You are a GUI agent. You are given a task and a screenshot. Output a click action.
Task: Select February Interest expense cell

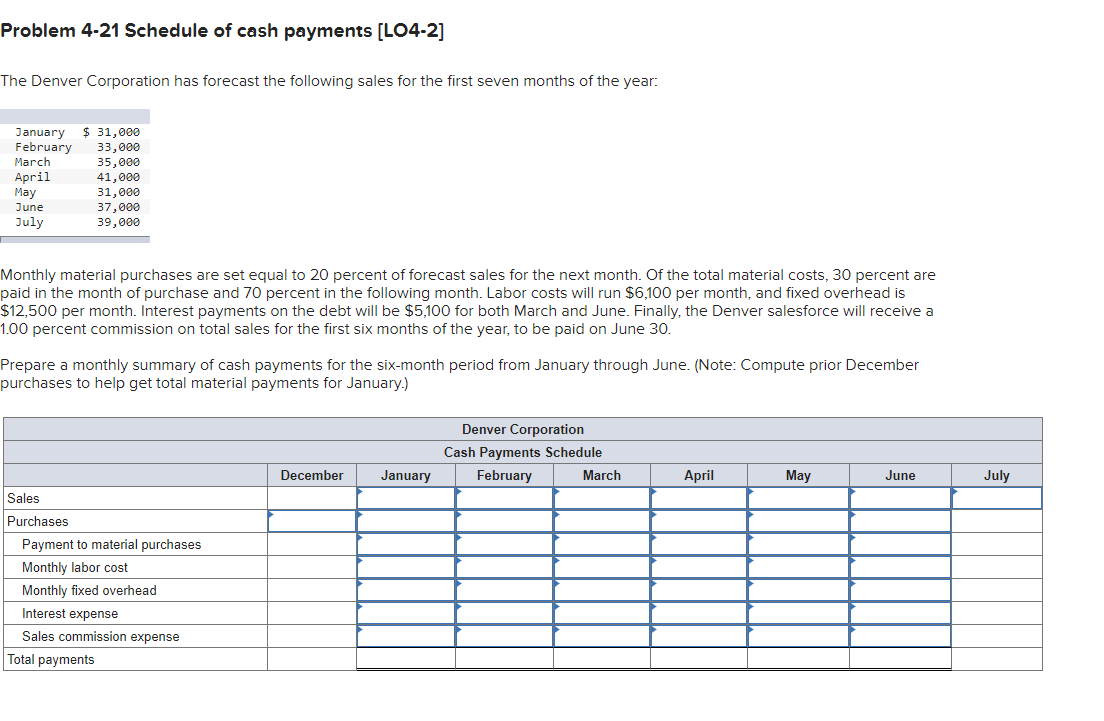[504, 613]
